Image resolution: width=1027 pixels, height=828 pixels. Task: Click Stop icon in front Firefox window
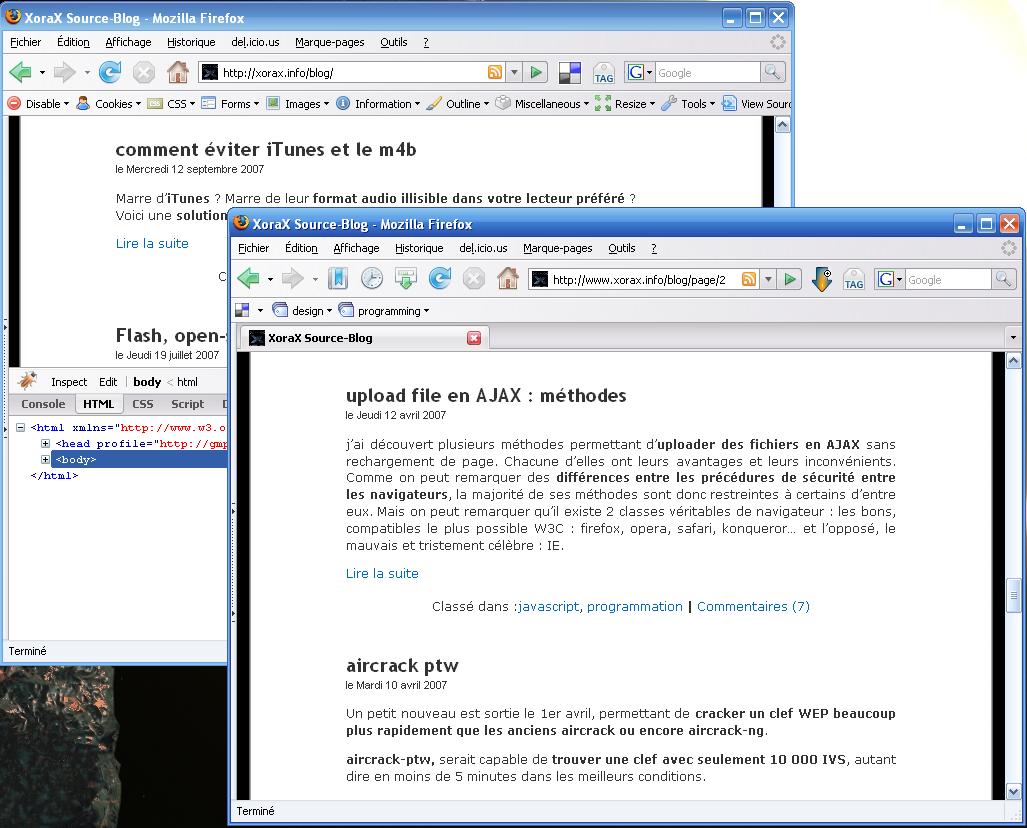pos(474,279)
